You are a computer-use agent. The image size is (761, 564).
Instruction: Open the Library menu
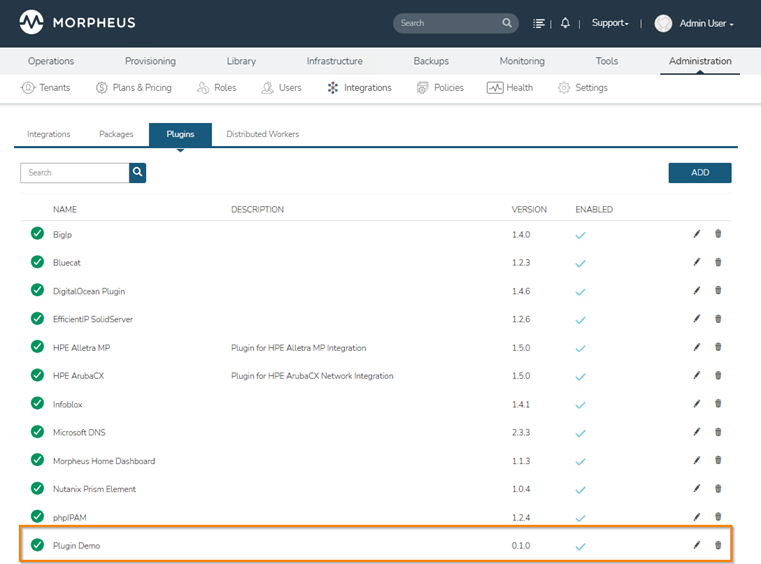241,61
